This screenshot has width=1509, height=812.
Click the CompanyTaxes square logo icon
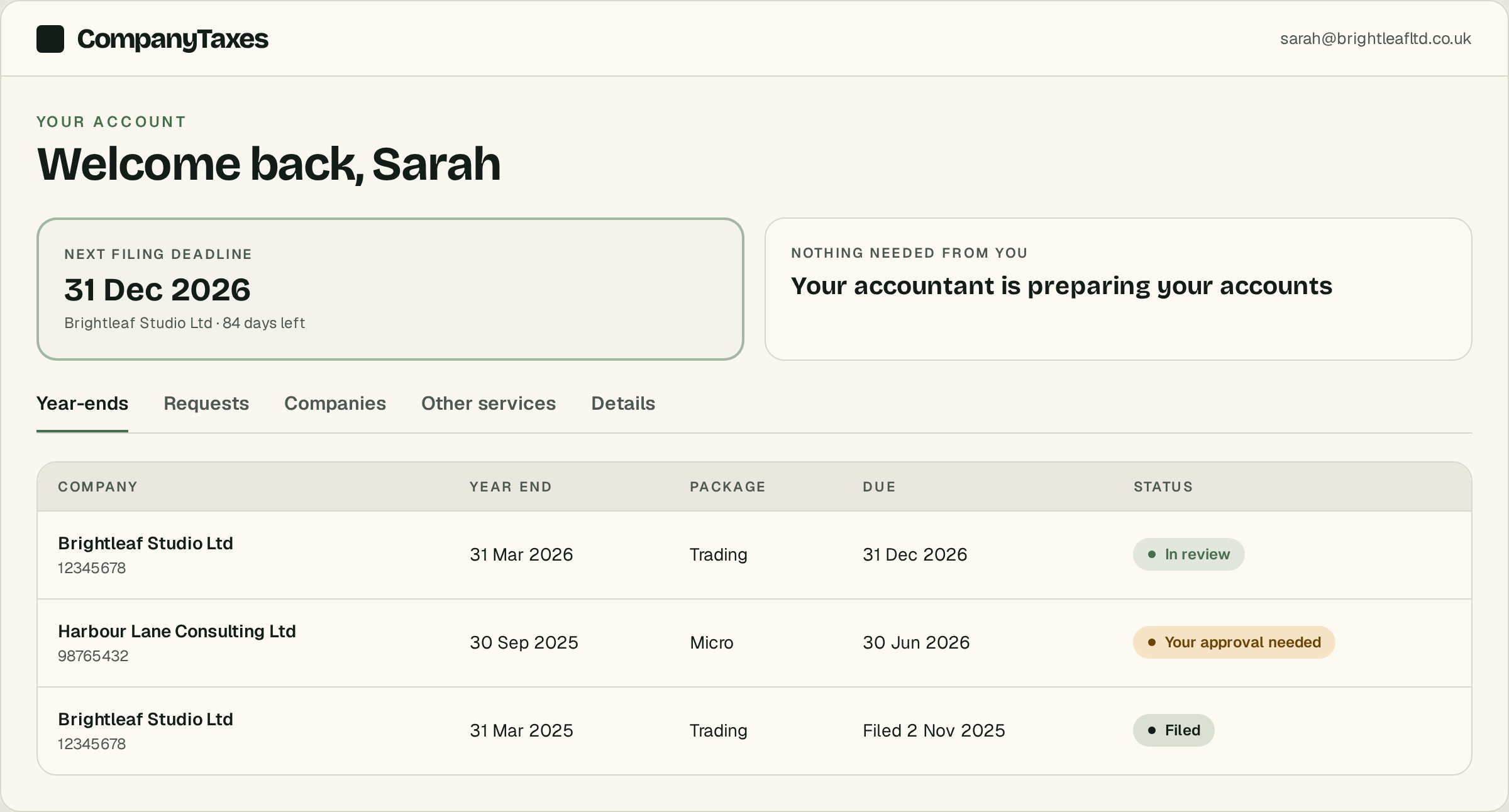[50, 39]
